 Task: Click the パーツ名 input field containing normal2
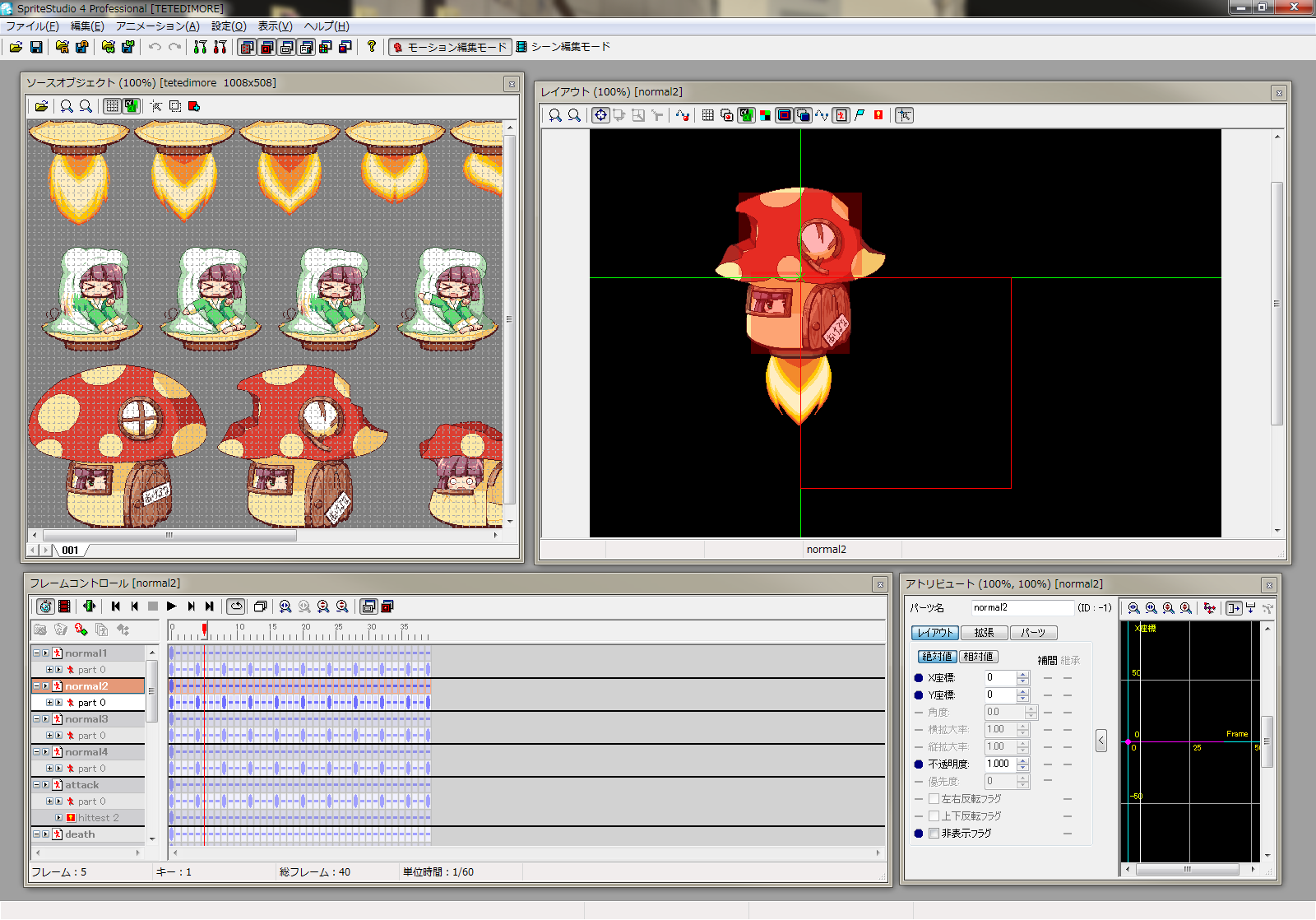click(x=1022, y=608)
